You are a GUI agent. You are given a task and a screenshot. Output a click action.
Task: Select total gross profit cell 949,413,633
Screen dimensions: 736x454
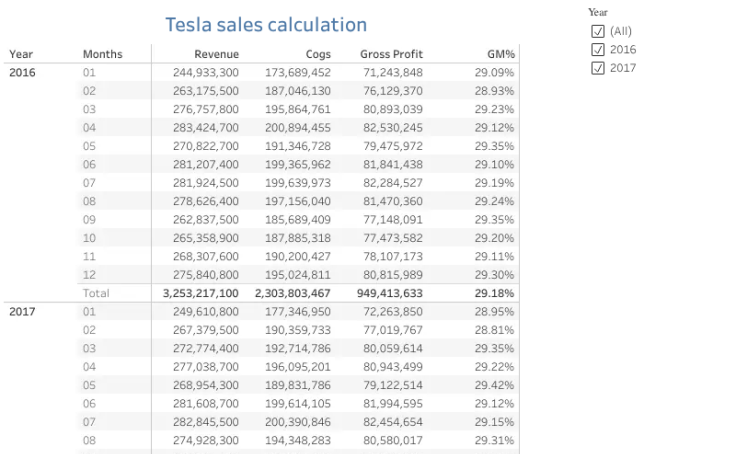point(390,293)
